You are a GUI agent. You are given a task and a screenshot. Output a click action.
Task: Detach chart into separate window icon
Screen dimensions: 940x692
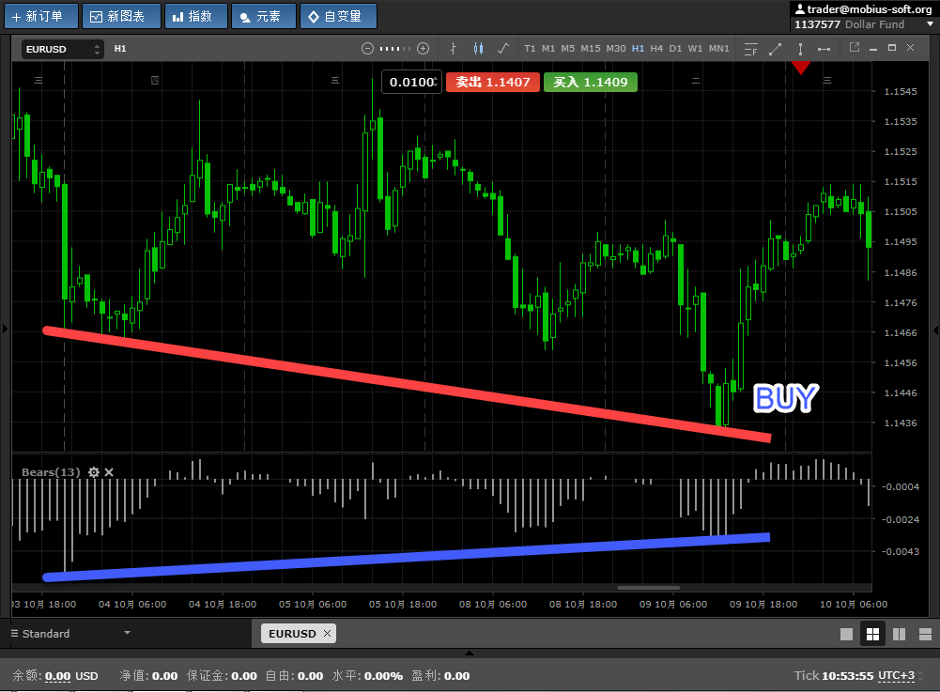(x=854, y=48)
